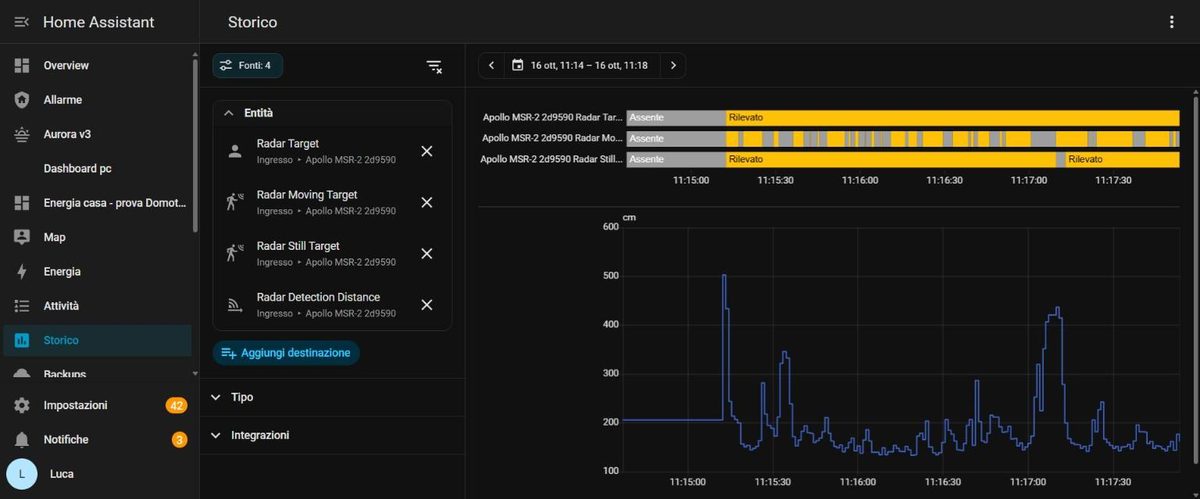1200x499 pixels.
Task: Select the Radar Detection Distance row
Action: pyautogui.click(x=332, y=305)
